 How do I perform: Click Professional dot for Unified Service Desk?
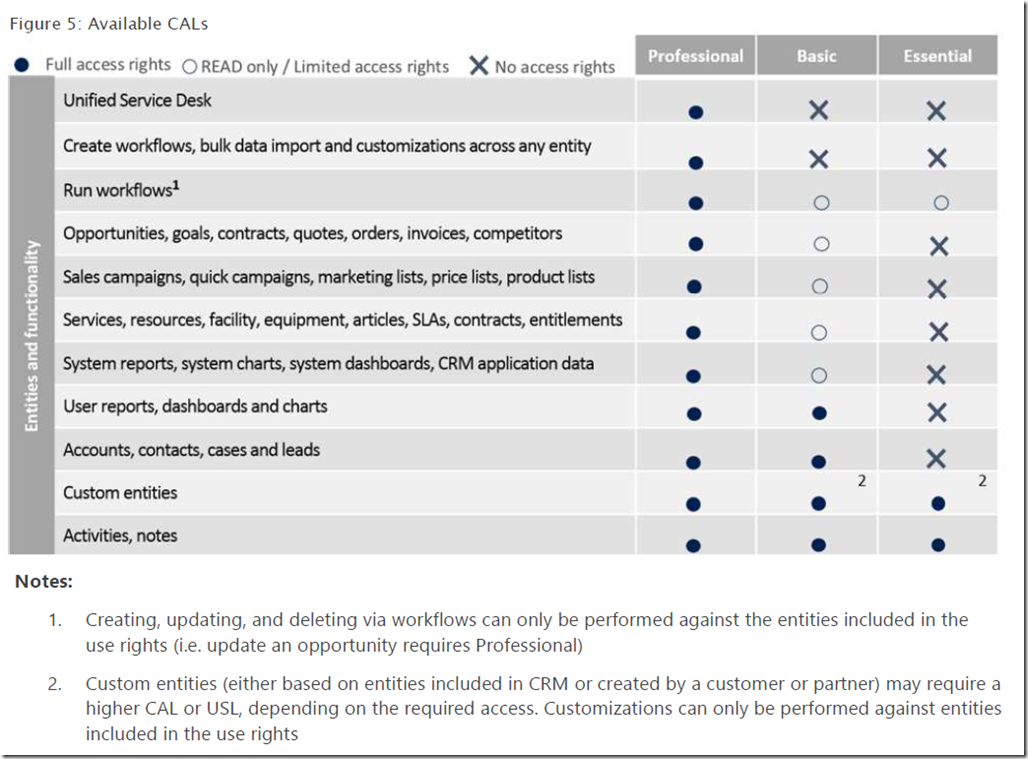(696, 112)
